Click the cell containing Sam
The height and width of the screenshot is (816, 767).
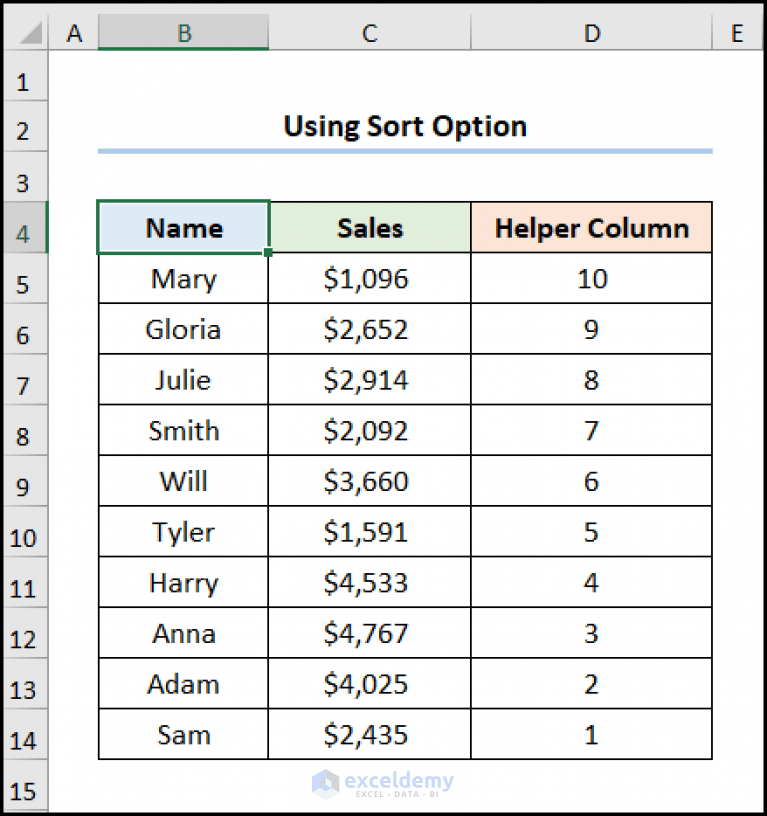pos(183,734)
